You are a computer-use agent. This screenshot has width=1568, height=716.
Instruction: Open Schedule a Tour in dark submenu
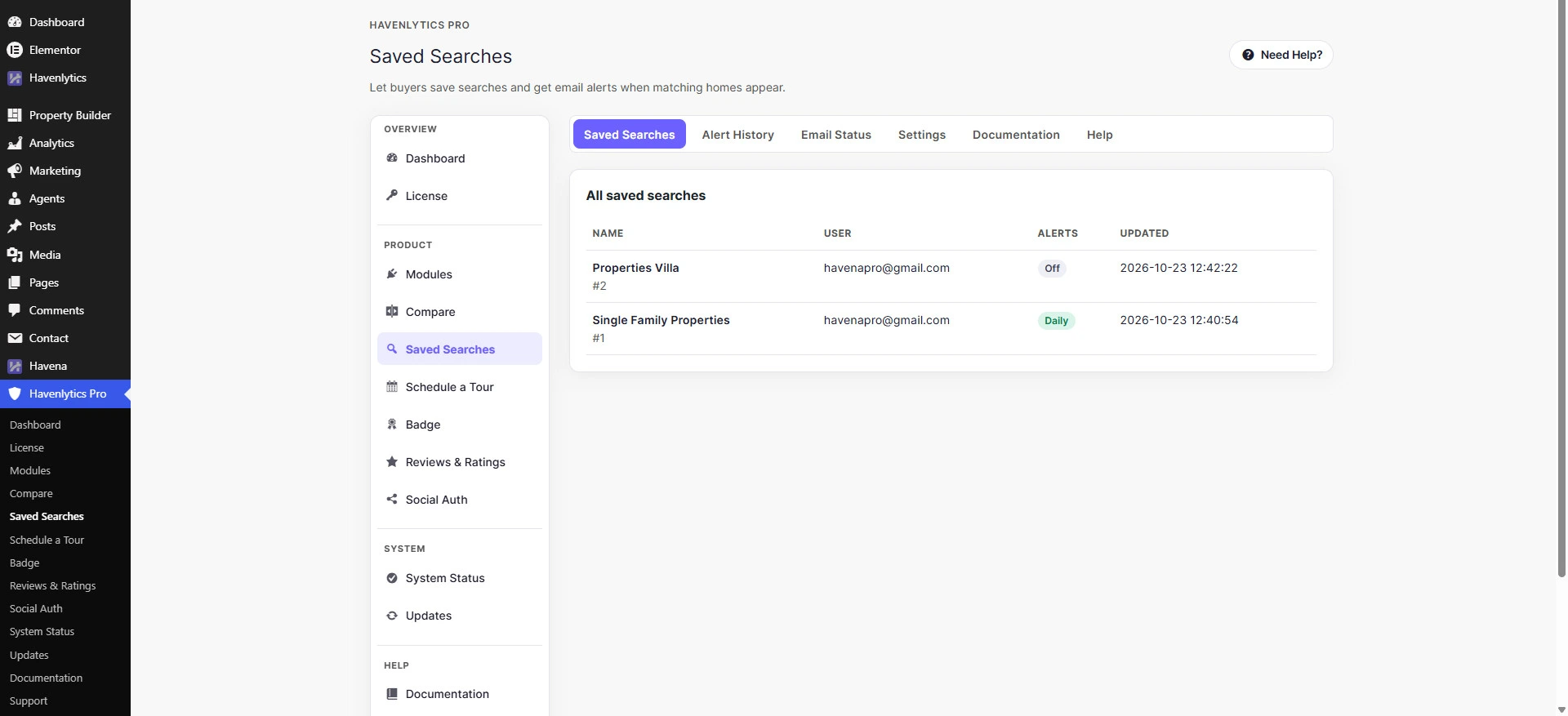click(47, 540)
